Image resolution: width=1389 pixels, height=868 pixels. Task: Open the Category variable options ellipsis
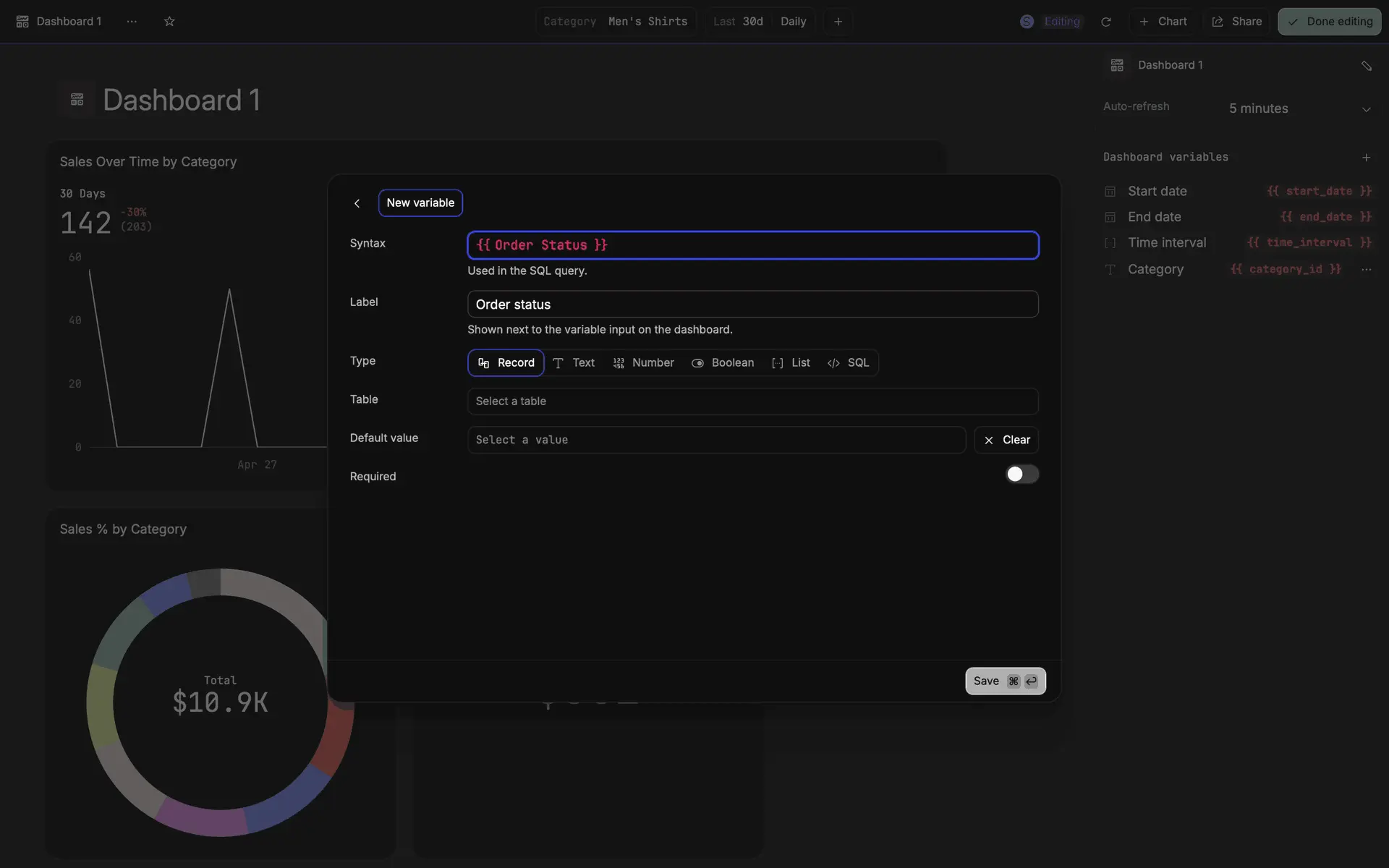[1366, 269]
